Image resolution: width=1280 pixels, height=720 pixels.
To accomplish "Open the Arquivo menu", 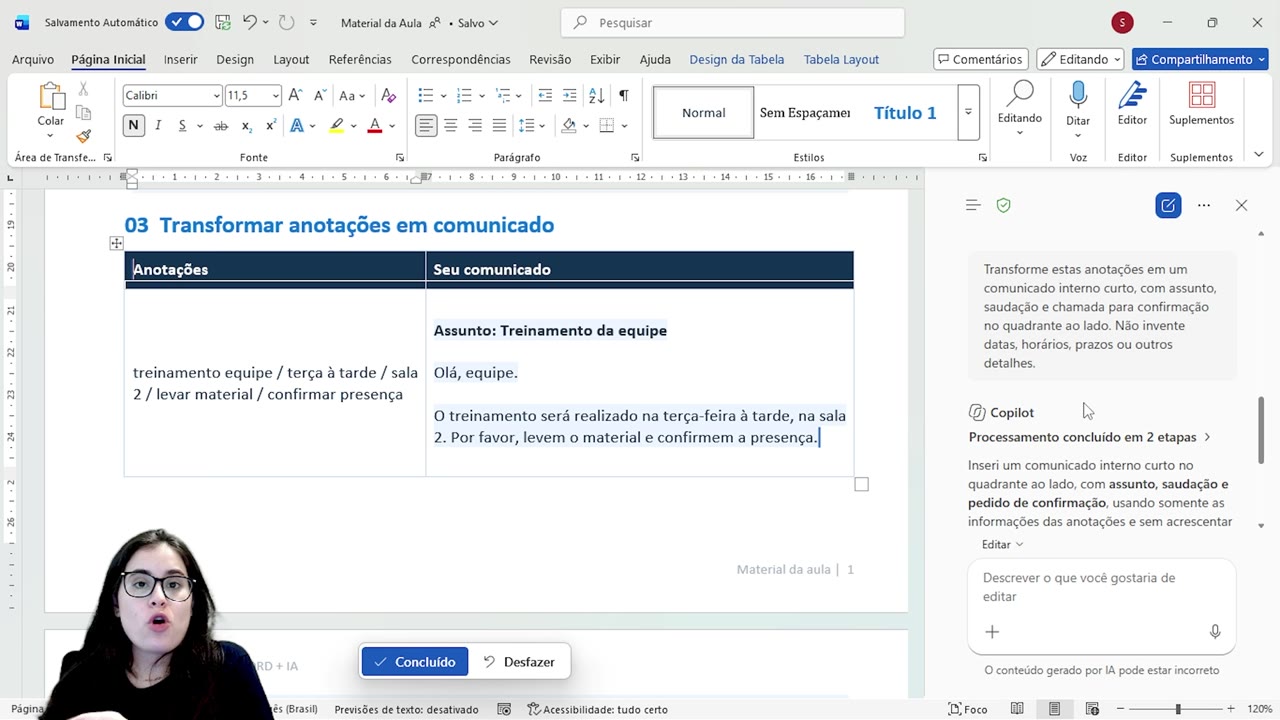I will (33, 59).
